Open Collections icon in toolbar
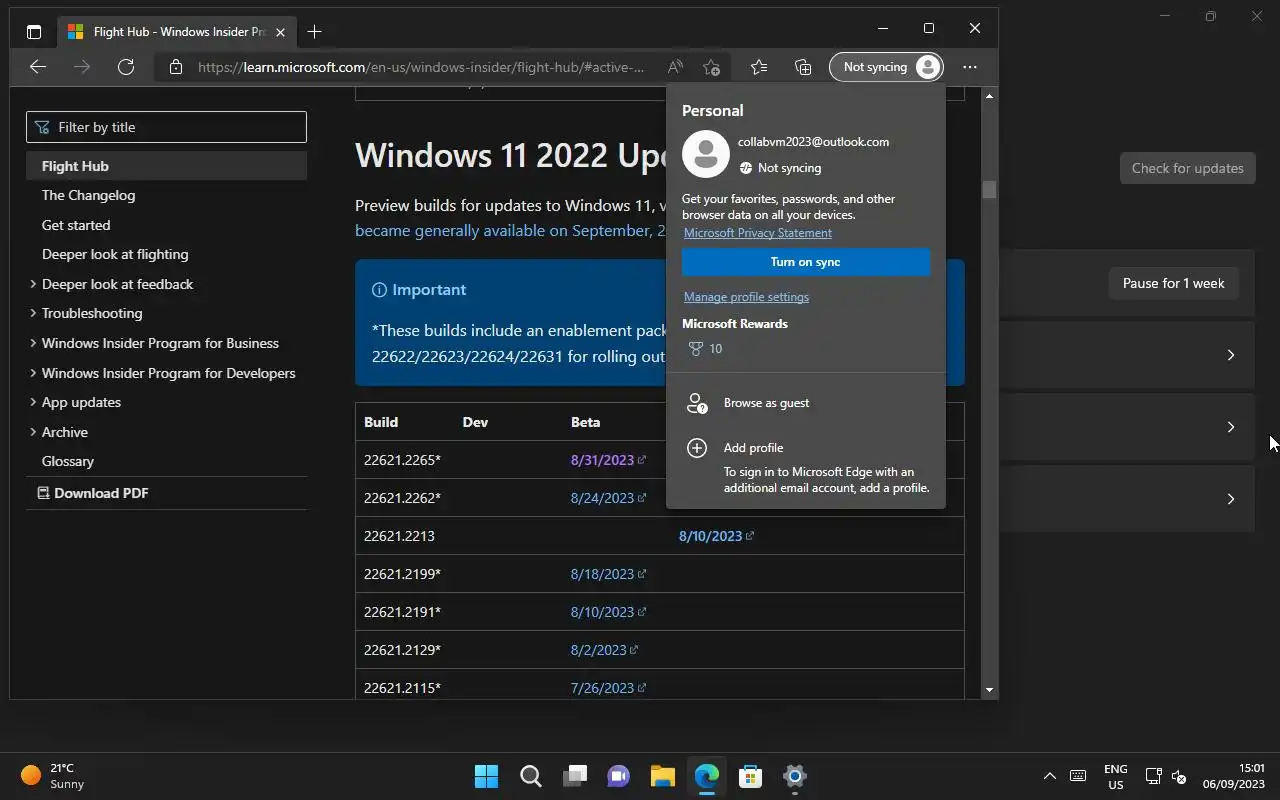This screenshot has width=1280, height=800. [x=803, y=67]
